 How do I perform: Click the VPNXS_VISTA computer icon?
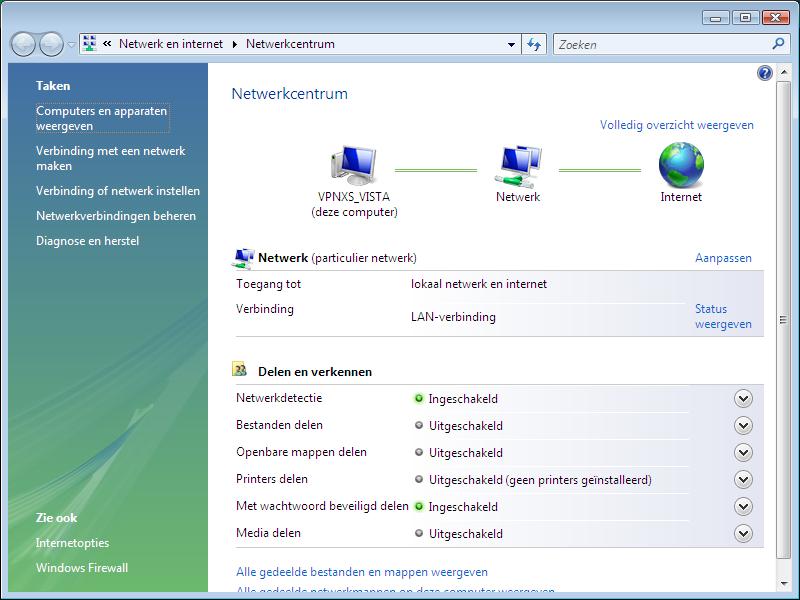coord(354,164)
